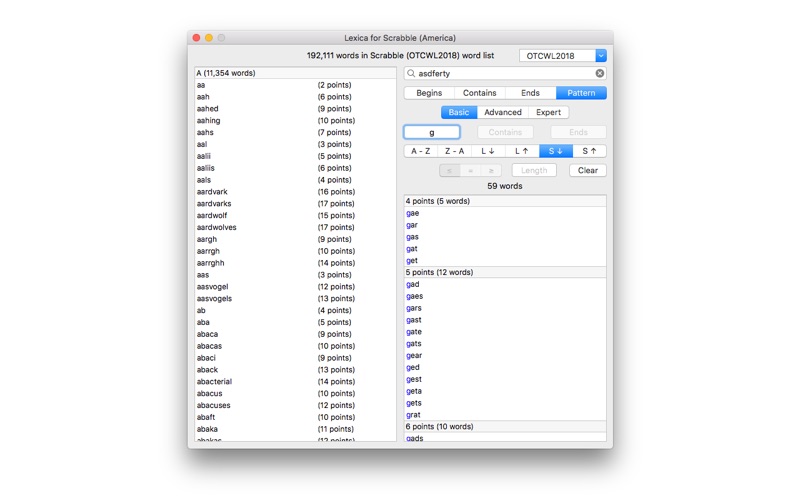Select the word 'gest' in results
Screen dimensions: 800x500
(x=414, y=379)
